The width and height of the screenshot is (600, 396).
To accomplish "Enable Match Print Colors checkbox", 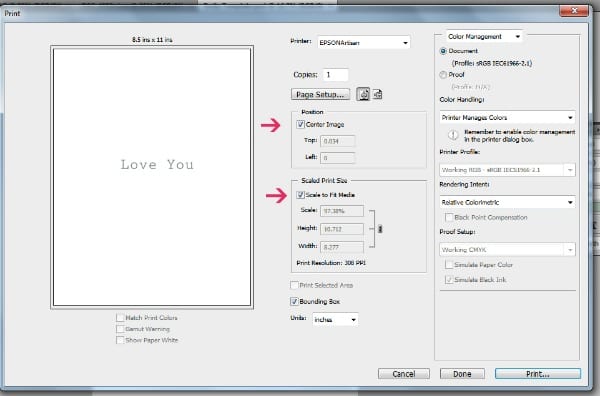I will coord(120,318).
